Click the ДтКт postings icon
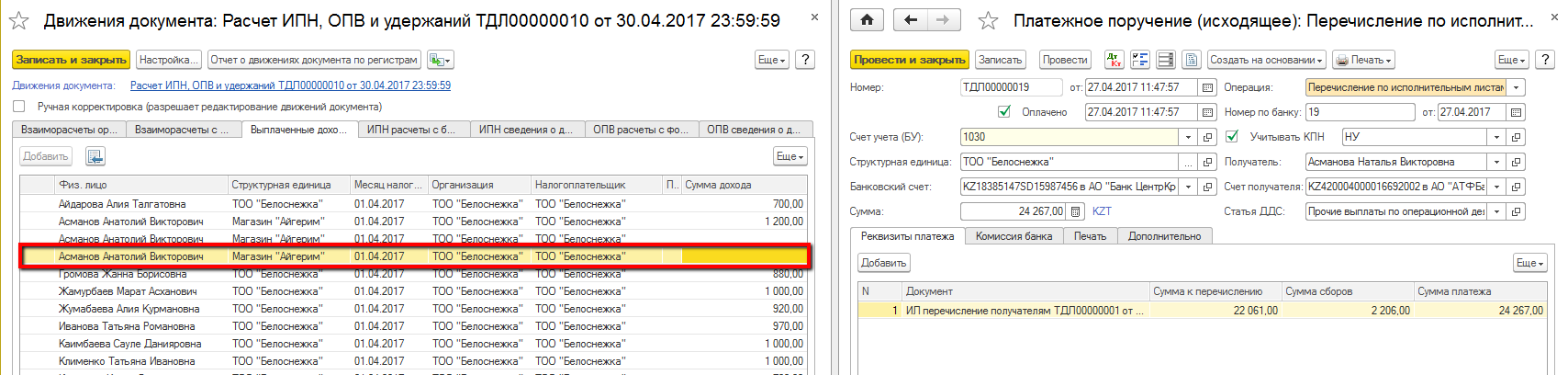The height and width of the screenshot is (375, 1568). pyautogui.click(x=1114, y=60)
